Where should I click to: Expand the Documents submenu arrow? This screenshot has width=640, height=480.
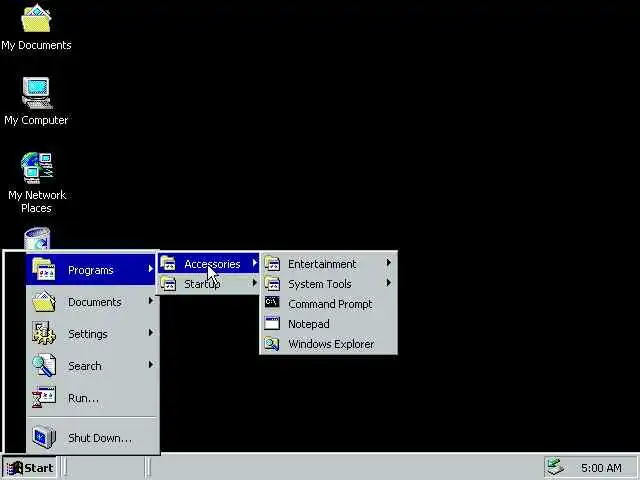[x=151, y=301]
